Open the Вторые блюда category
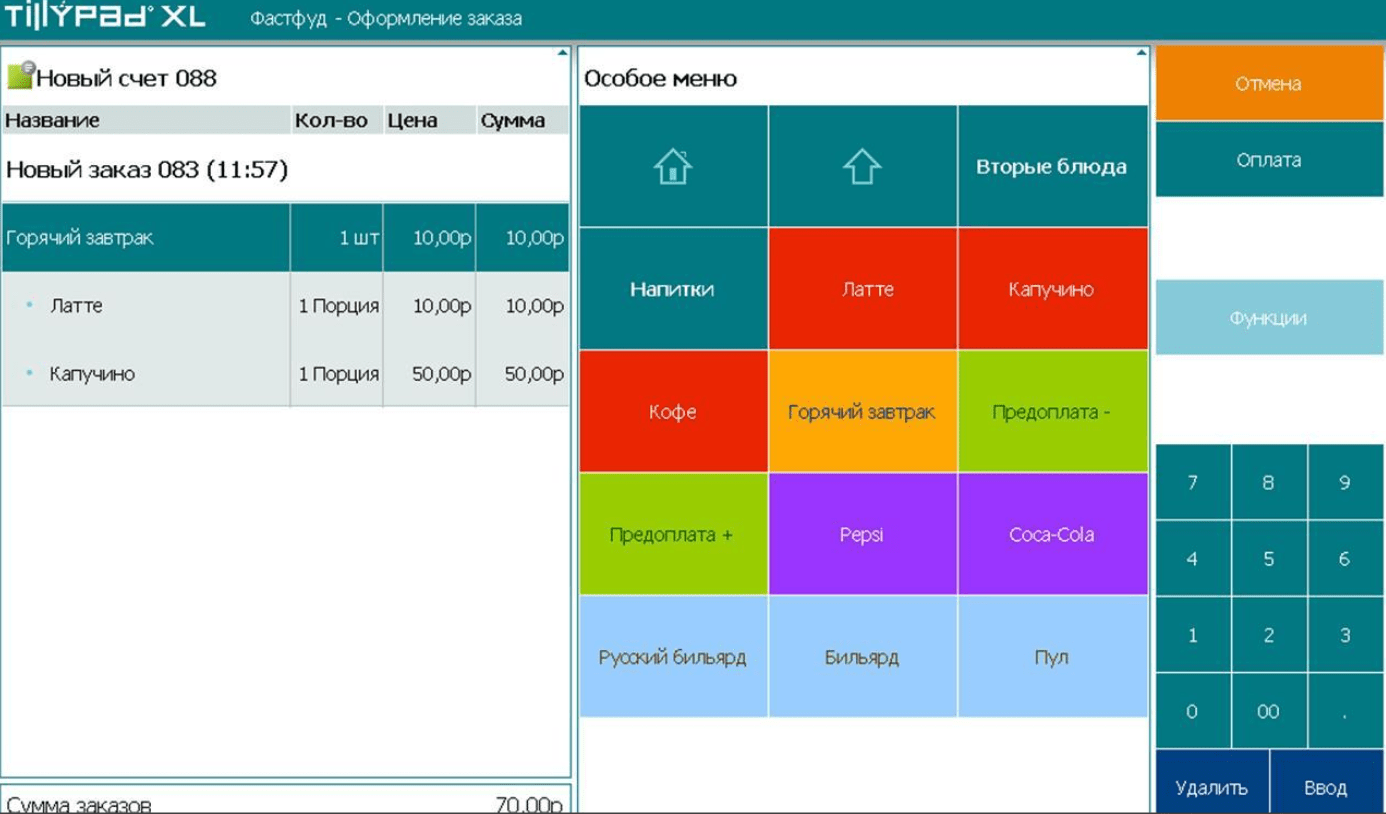1386x814 pixels. click(1053, 166)
